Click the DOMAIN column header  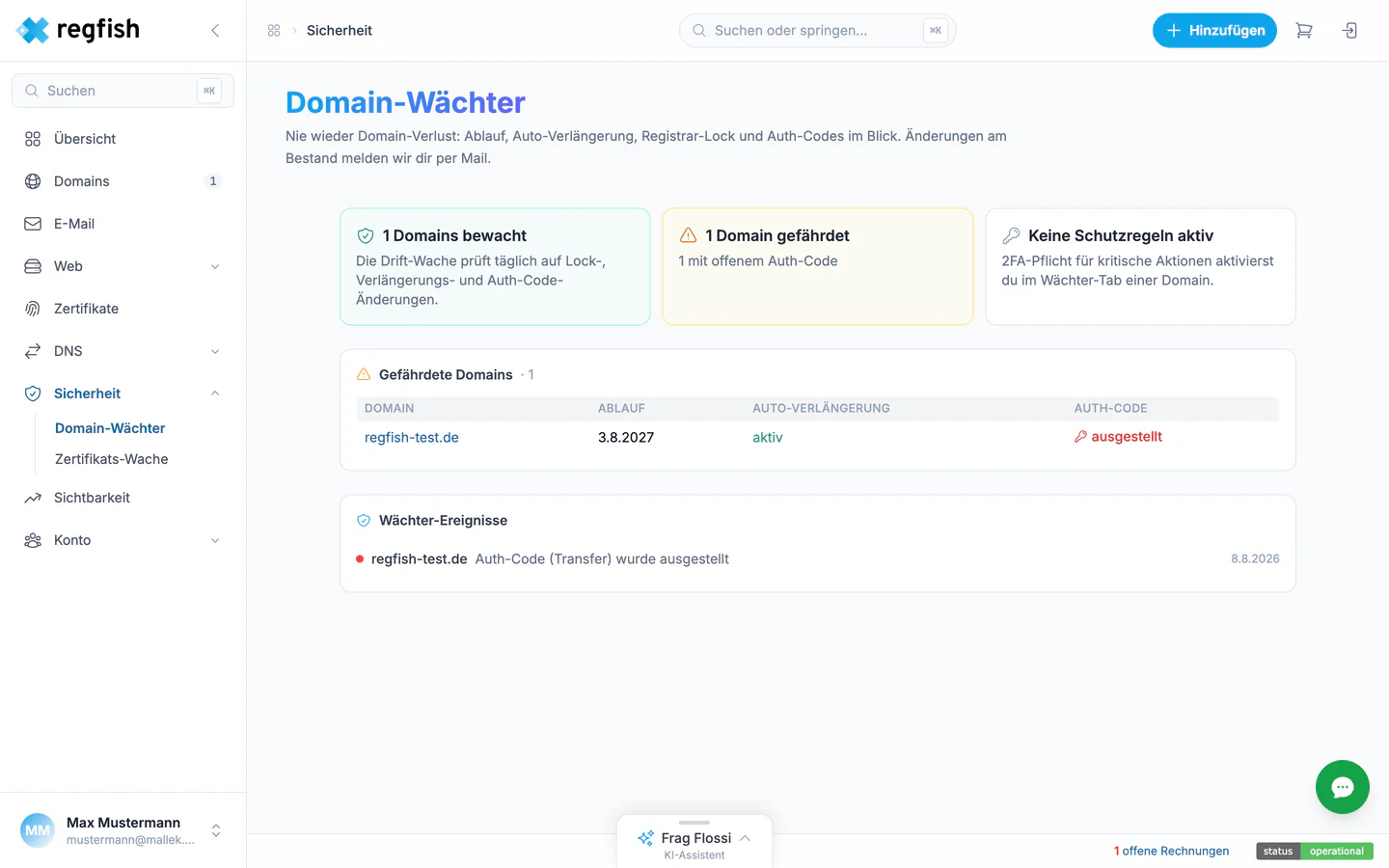coord(390,409)
